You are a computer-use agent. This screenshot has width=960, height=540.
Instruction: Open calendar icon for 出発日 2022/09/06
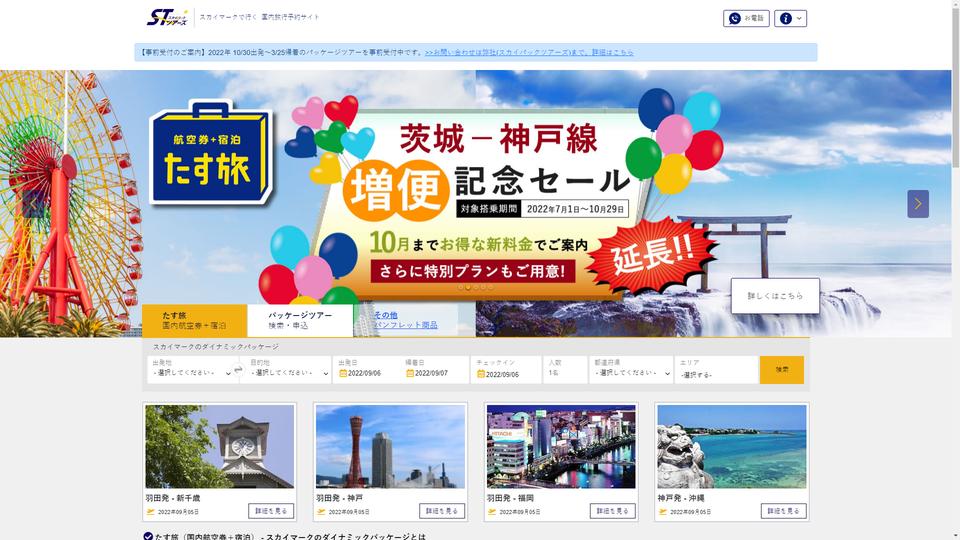(x=343, y=373)
